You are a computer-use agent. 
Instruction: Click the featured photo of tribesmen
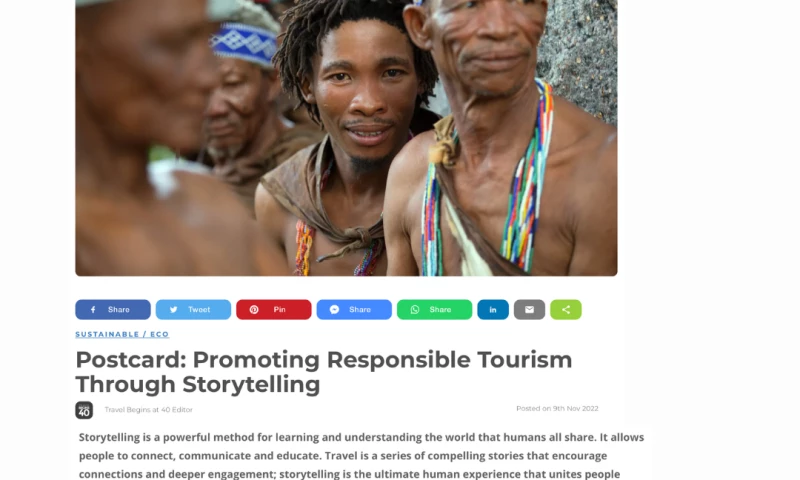coord(346,138)
